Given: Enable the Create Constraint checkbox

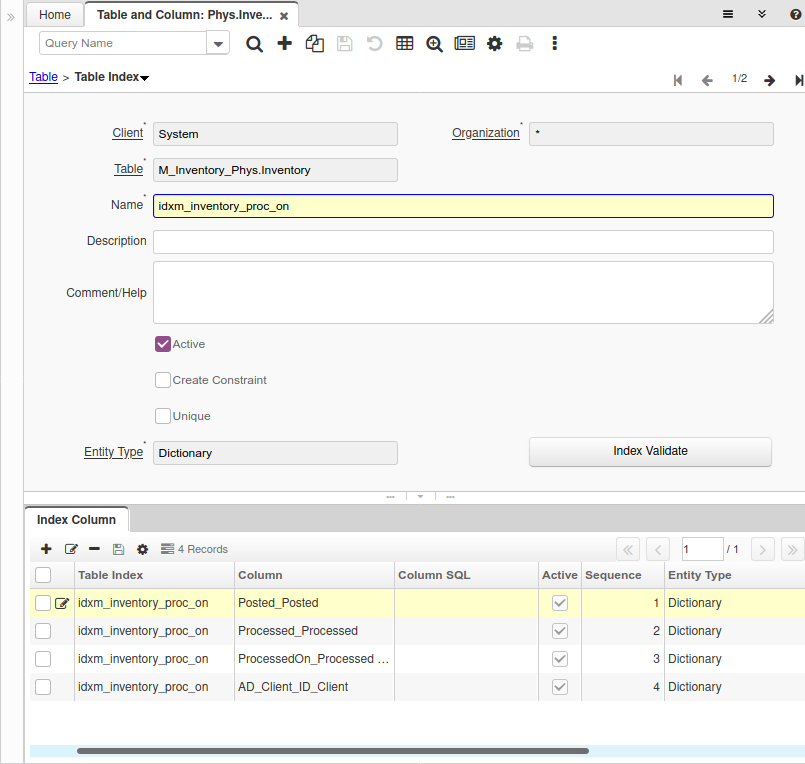Looking at the screenshot, I should [163, 380].
